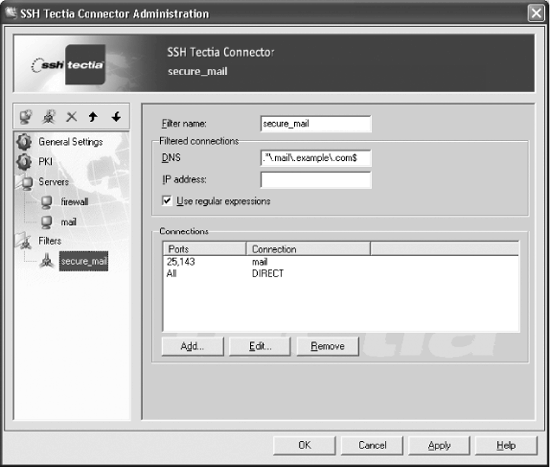Click the Remove button
The width and height of the screenshot is (550, 467).
(328, 346)
